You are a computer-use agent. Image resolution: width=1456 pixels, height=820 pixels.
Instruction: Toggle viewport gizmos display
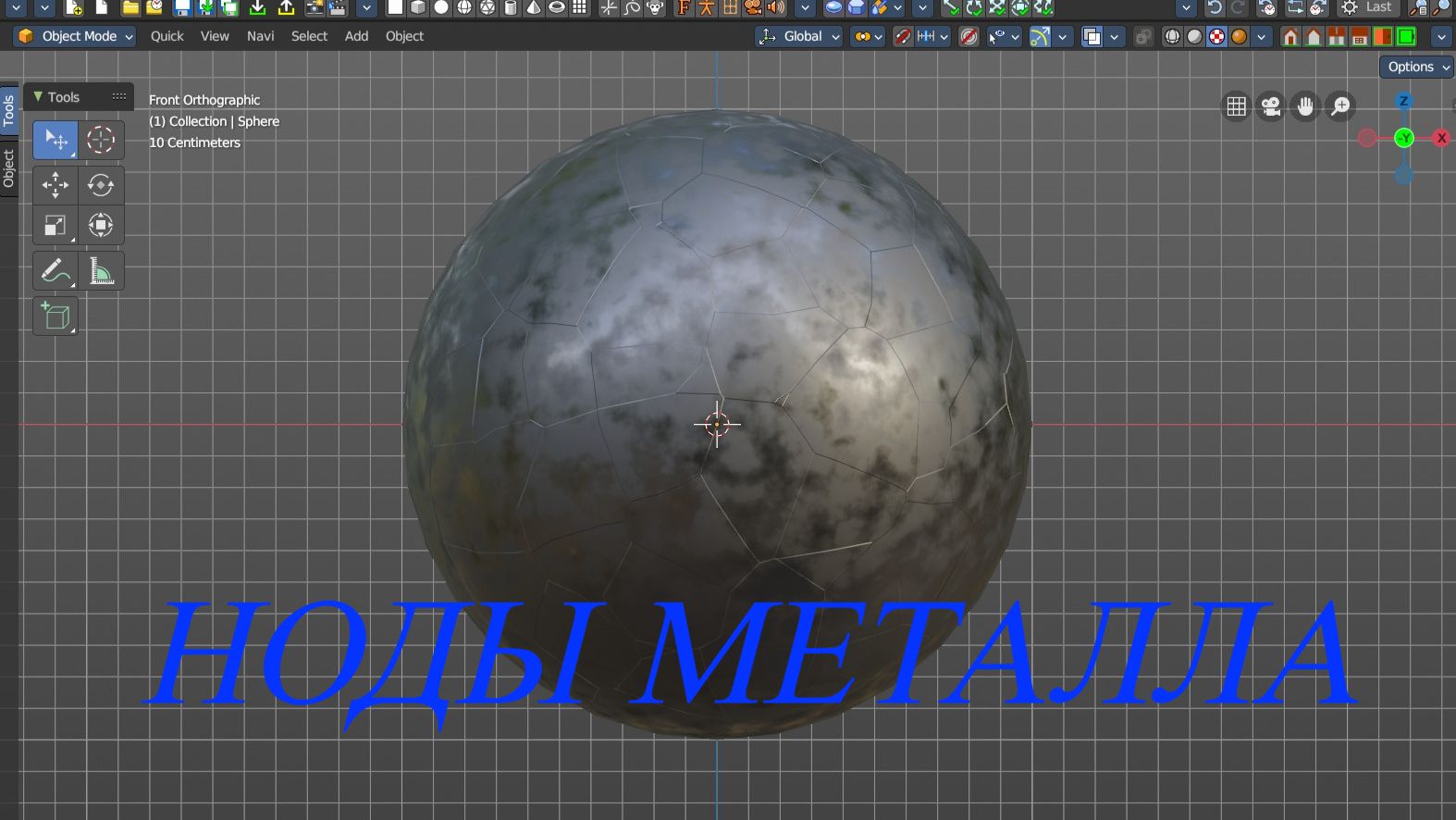point(1040,36)
